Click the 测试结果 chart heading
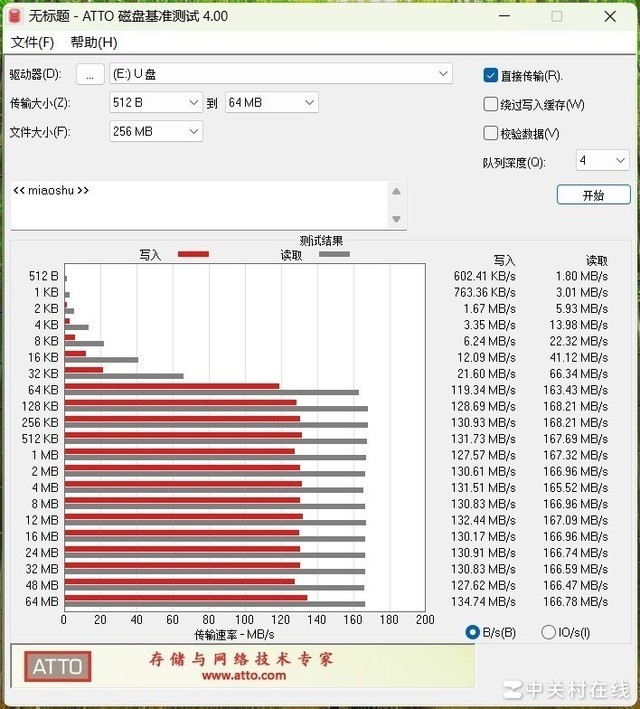The height and width of the screenshot is (709, 640). (321, 241)
